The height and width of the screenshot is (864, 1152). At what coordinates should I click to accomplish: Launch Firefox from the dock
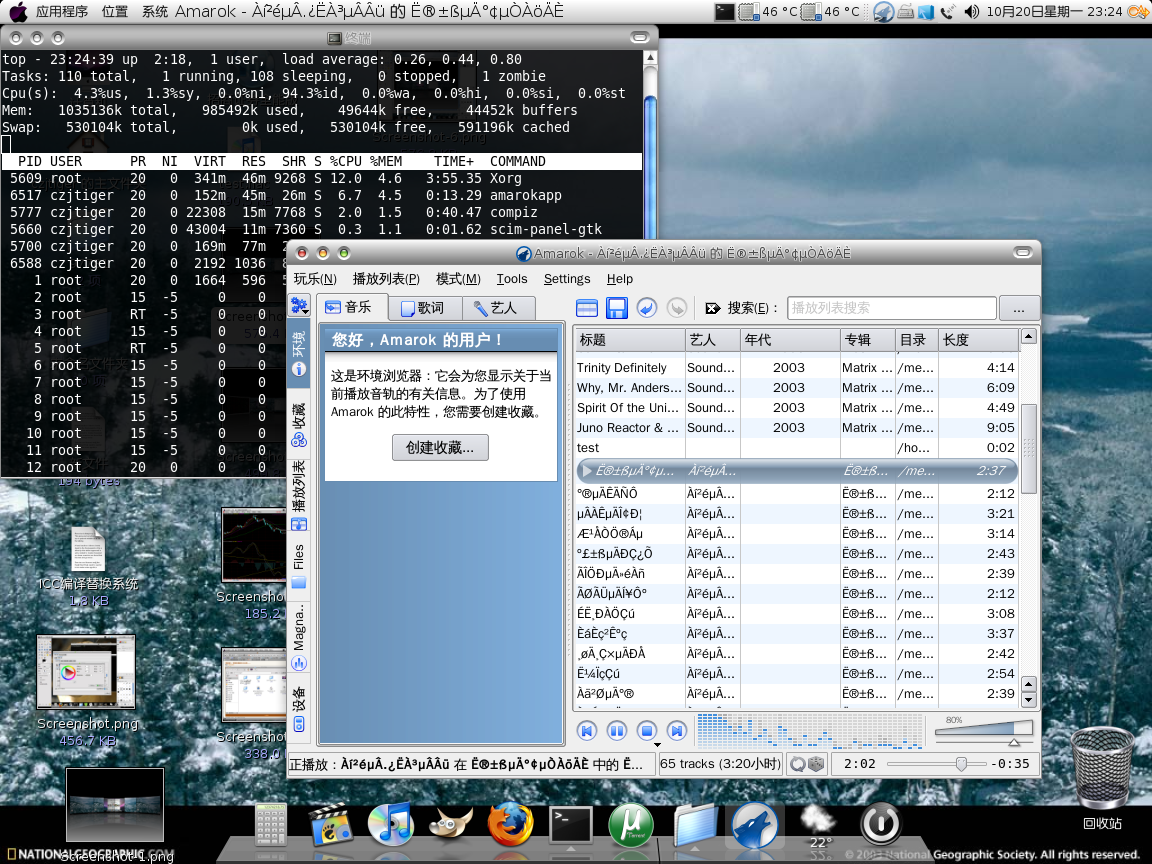click(510, 823)
